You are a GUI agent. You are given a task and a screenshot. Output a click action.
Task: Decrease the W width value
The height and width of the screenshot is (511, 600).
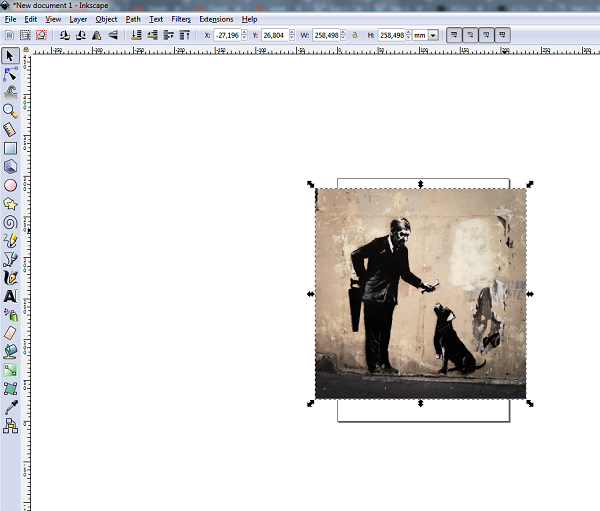click(x=343, y=38)
